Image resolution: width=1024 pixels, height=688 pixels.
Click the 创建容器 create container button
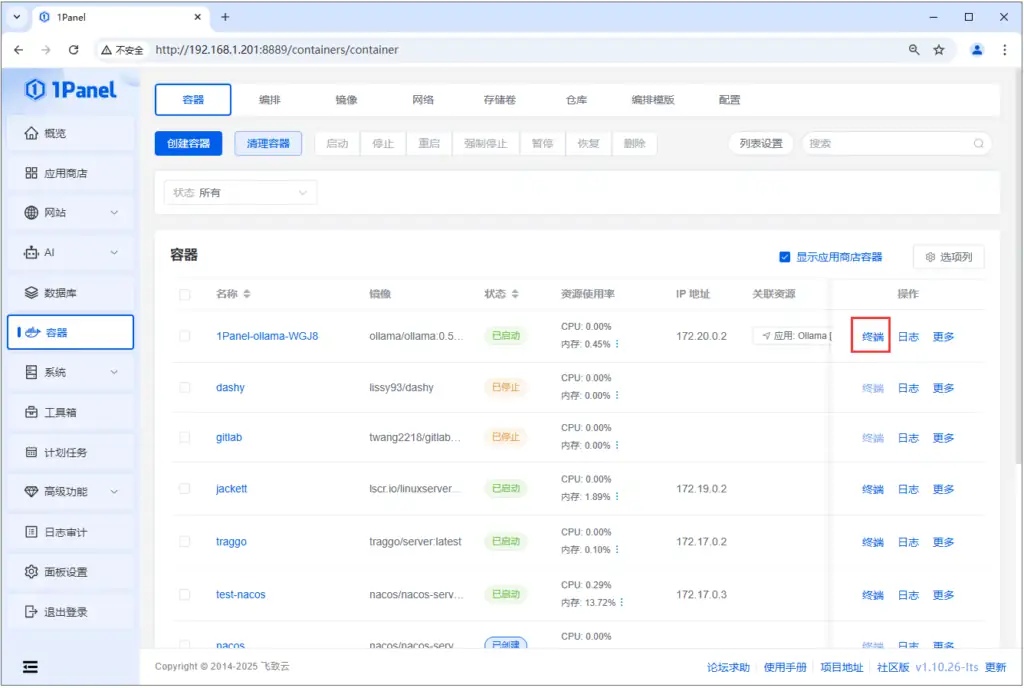click(189, 143)
